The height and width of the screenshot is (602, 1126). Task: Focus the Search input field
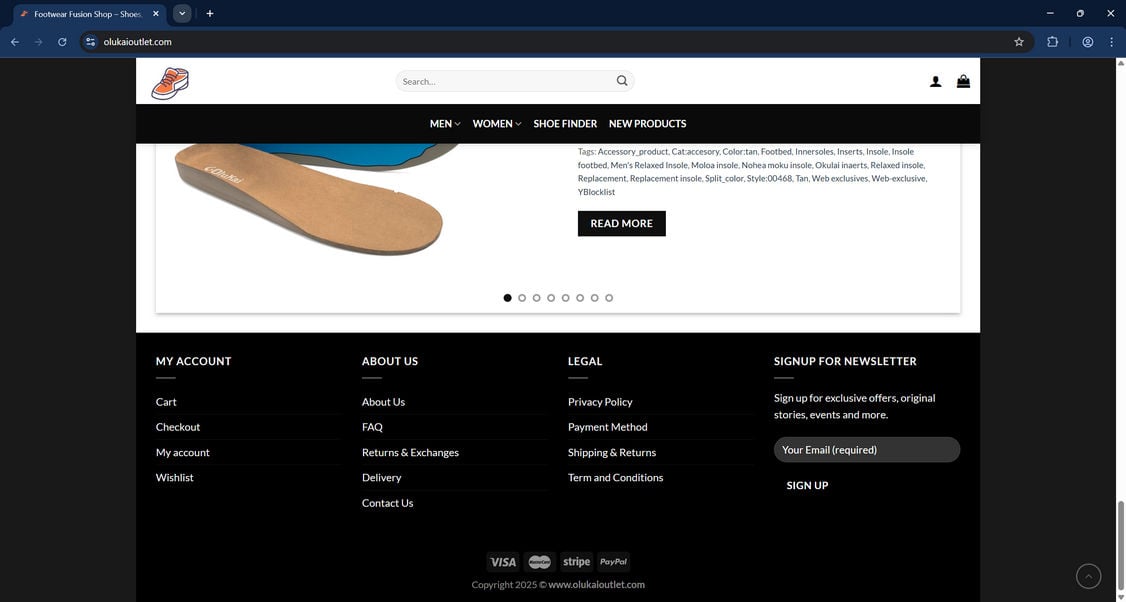[506, 81]
